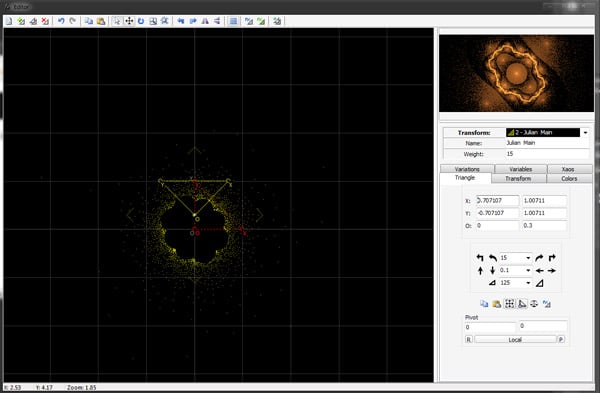Activate the Rotate mode tool
Screen dimensions: 600x393
pos(141,21)
